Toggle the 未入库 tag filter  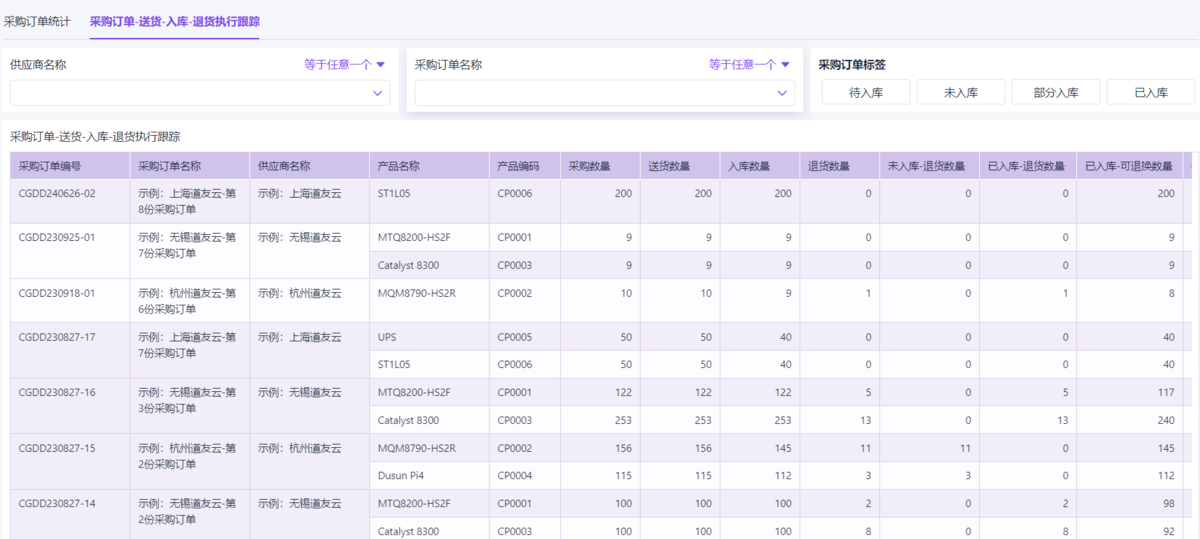(961, 92)
